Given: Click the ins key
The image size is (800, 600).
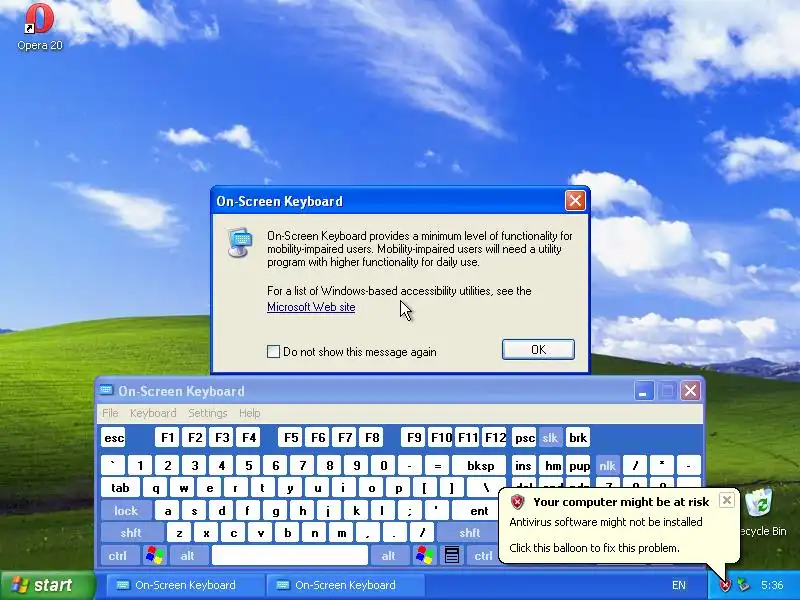Looking at the screenshot, I should coord(523,466).
